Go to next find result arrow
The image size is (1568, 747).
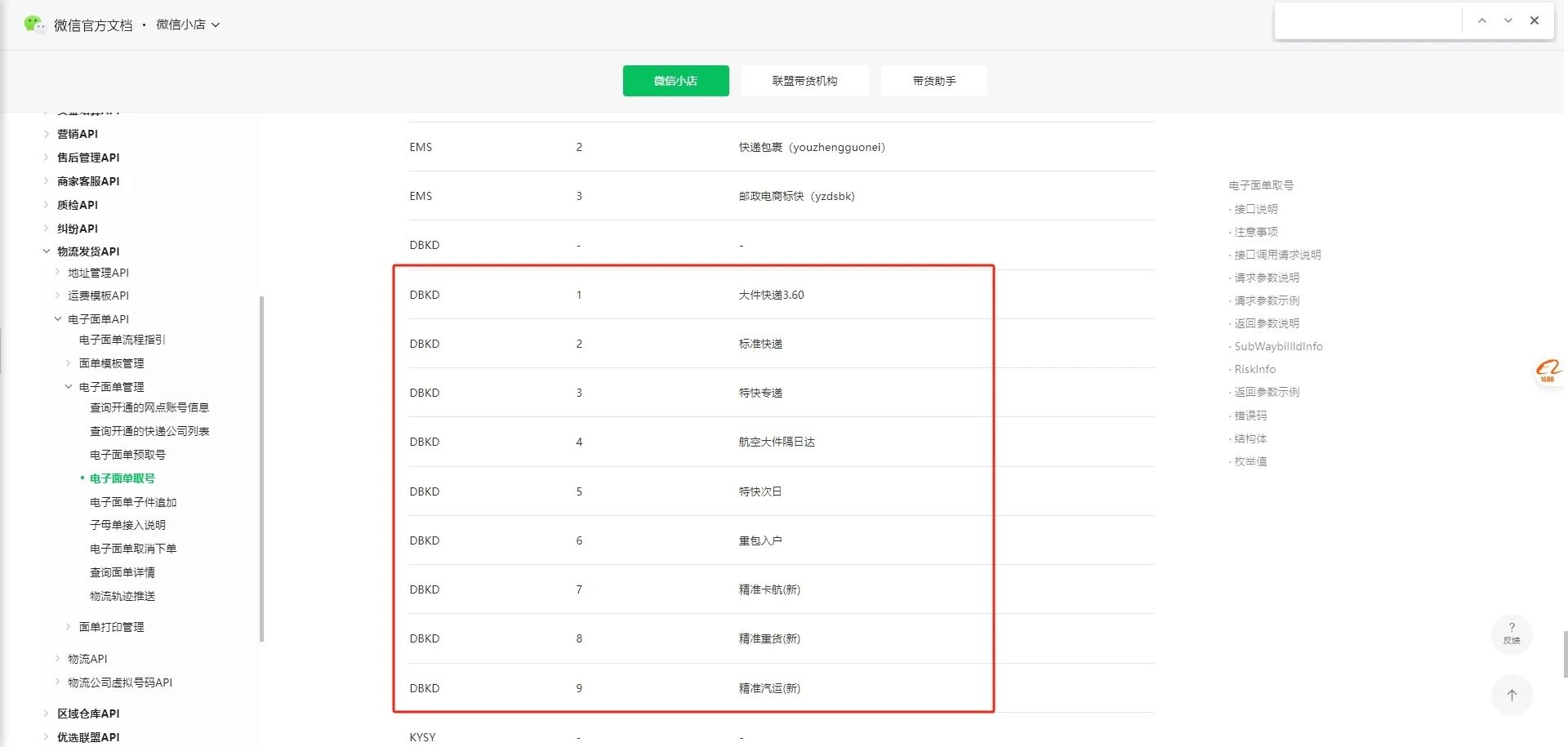click(1508, 20)
